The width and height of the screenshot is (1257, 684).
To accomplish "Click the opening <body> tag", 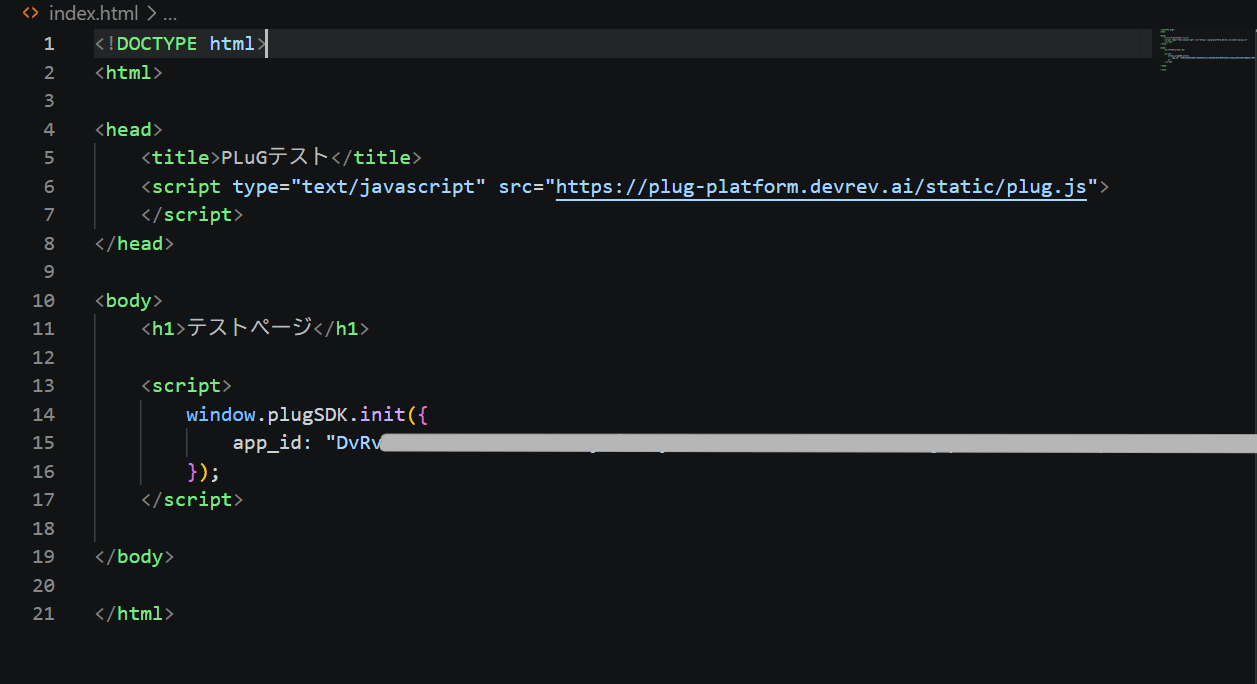I will click(128, 300).
